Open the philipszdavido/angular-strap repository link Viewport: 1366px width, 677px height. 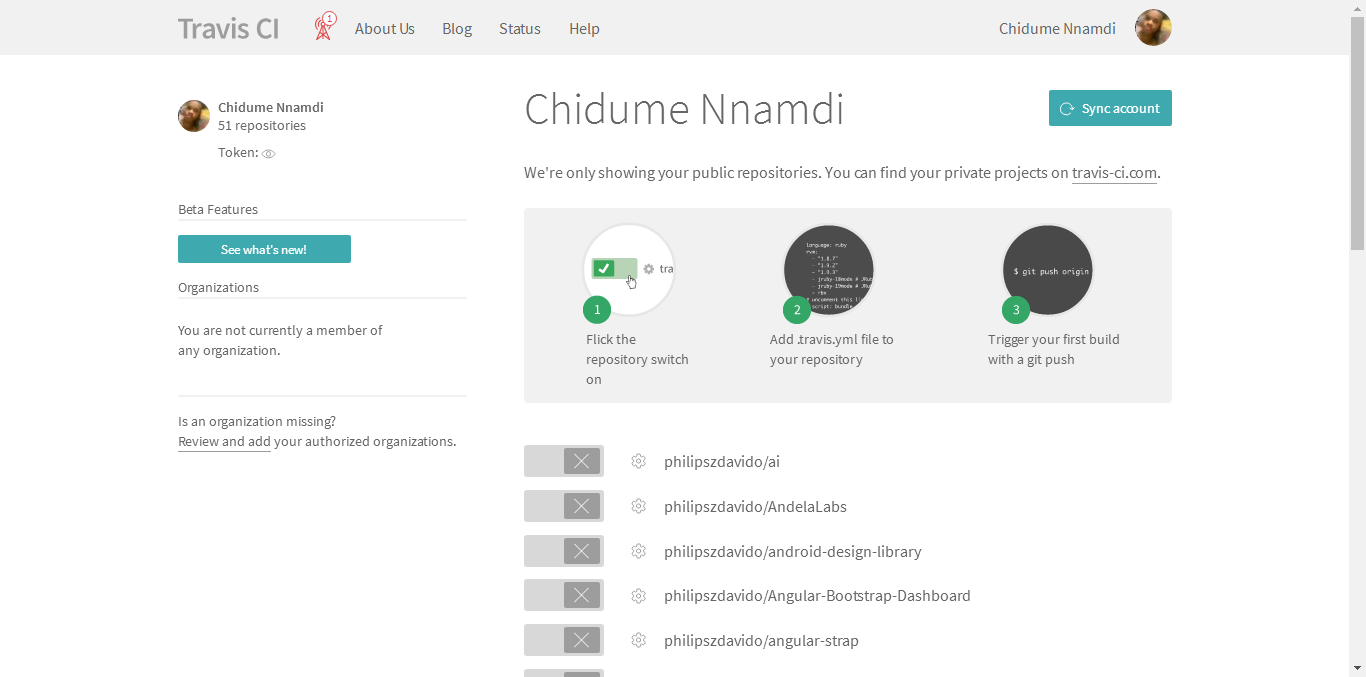(x=761, y=641)
